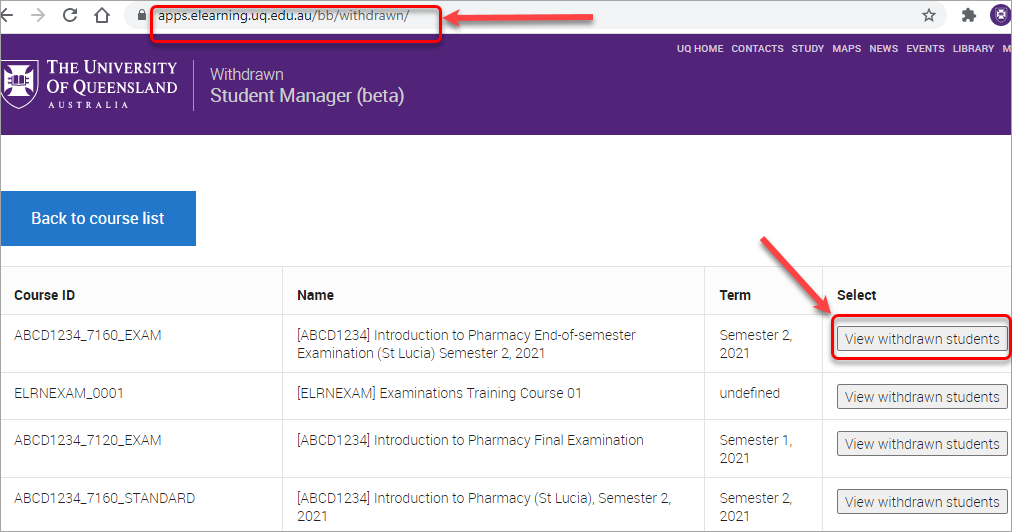Click the padlock site info icon
The image size is (1012, 532).
pos(141,15)
